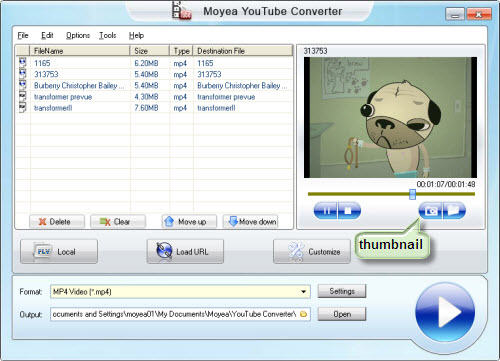Click the Load URL button

pos(185,251)
